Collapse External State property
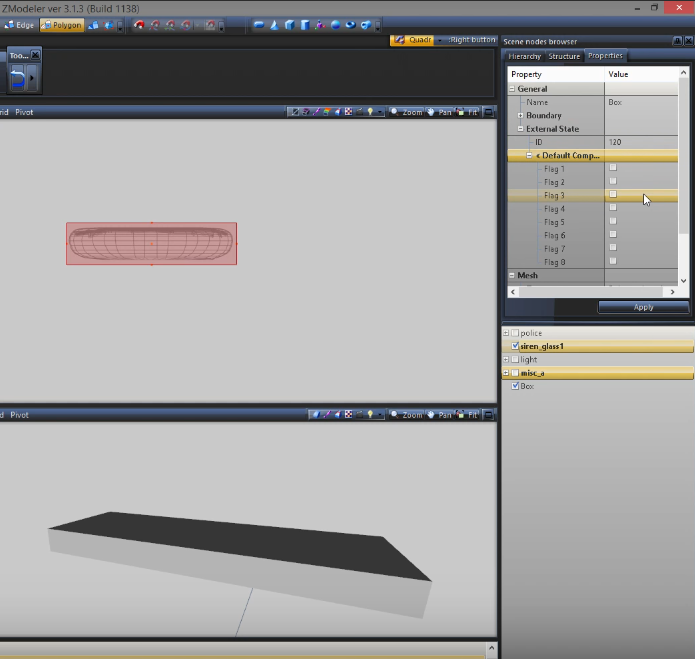Image resolution: width=695 pixels, height=659 pixels. [x=521, y=129]
